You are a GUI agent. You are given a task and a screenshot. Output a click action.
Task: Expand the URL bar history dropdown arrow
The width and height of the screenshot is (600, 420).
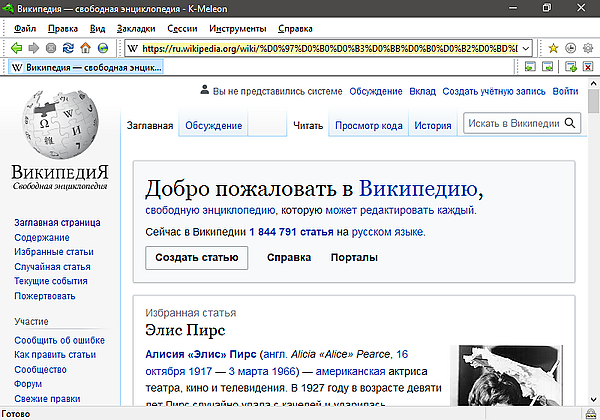coord(526,49)
